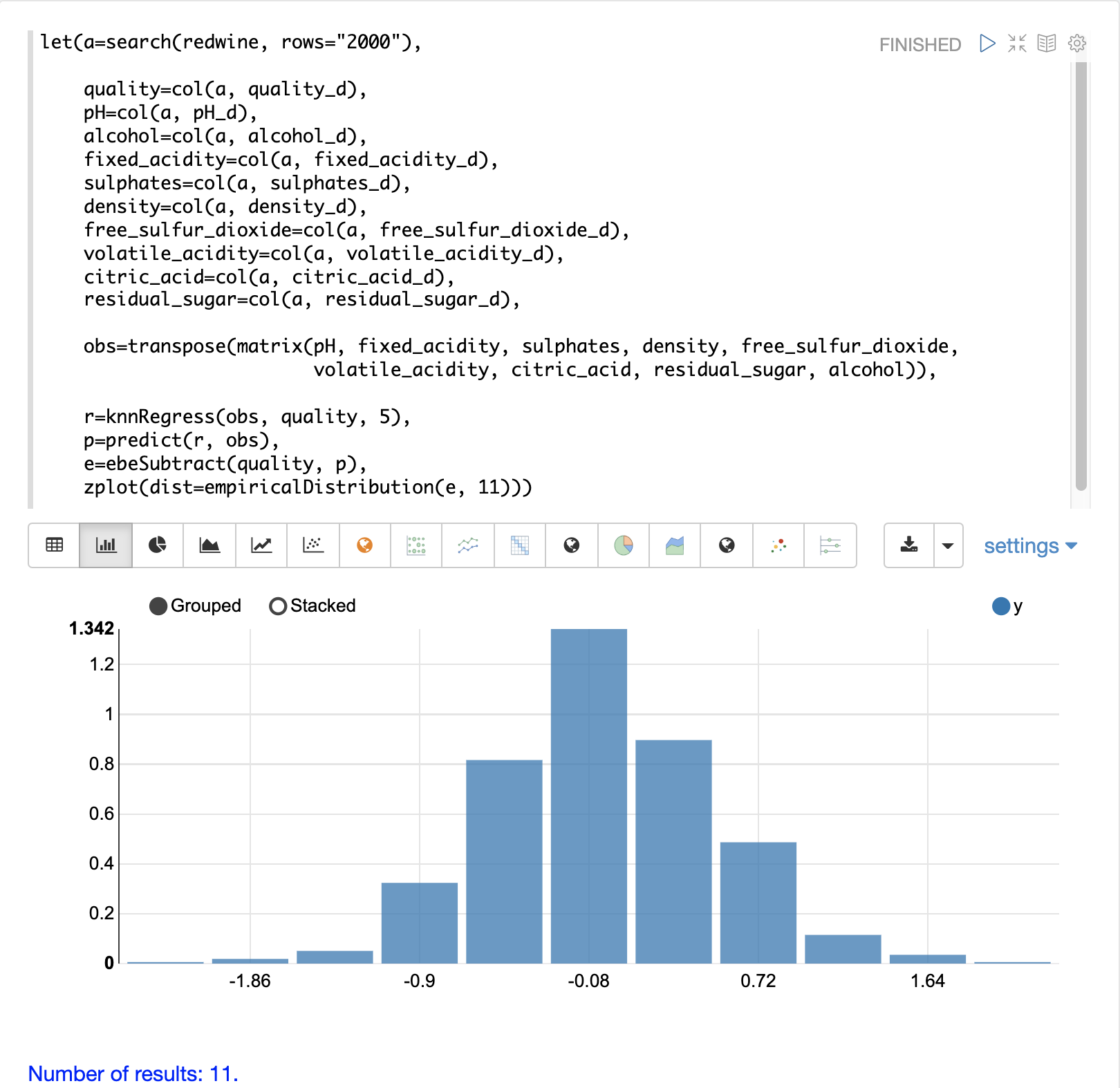Switch to the line chart visualization

coord(261,545)
